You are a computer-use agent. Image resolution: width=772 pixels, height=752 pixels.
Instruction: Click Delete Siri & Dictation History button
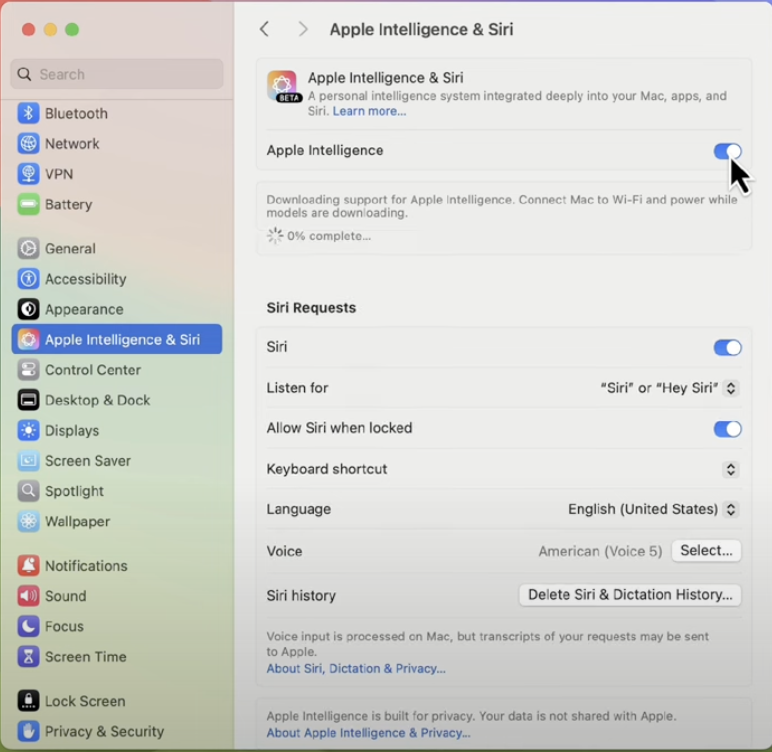[x=630, y=595]
